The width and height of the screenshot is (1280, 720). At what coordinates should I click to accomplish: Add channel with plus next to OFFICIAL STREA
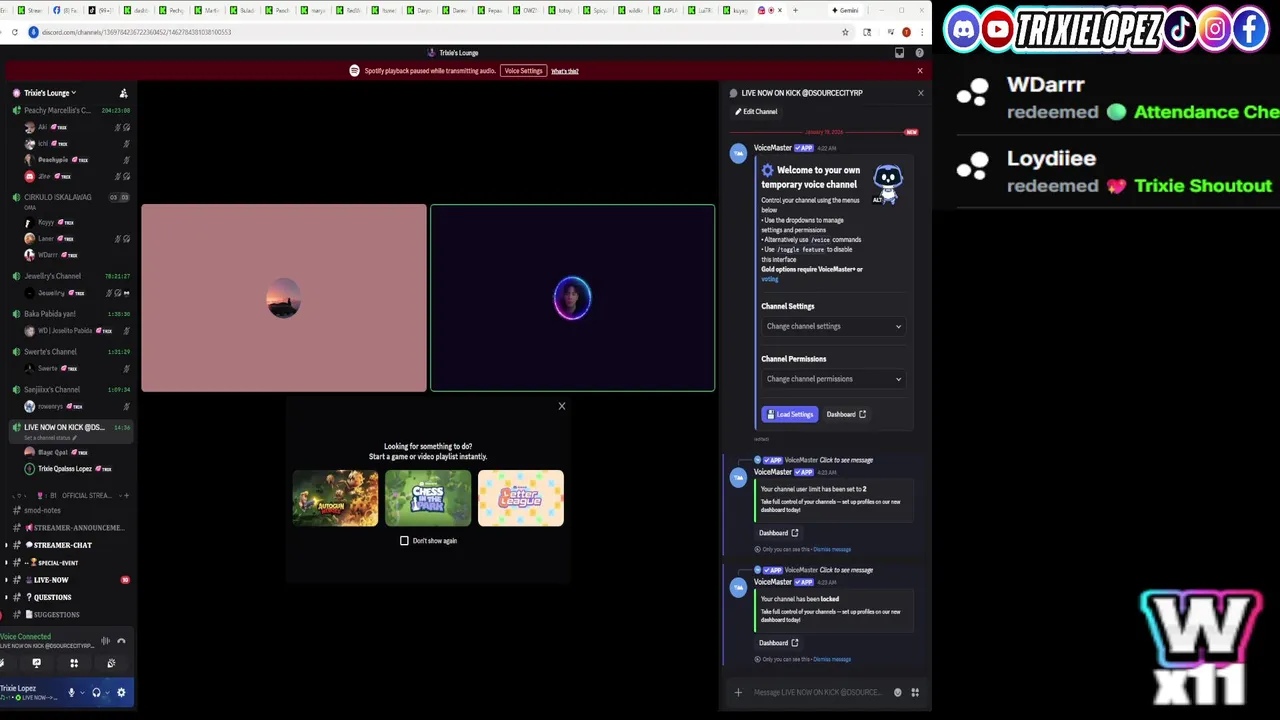(x=126, y=495)
